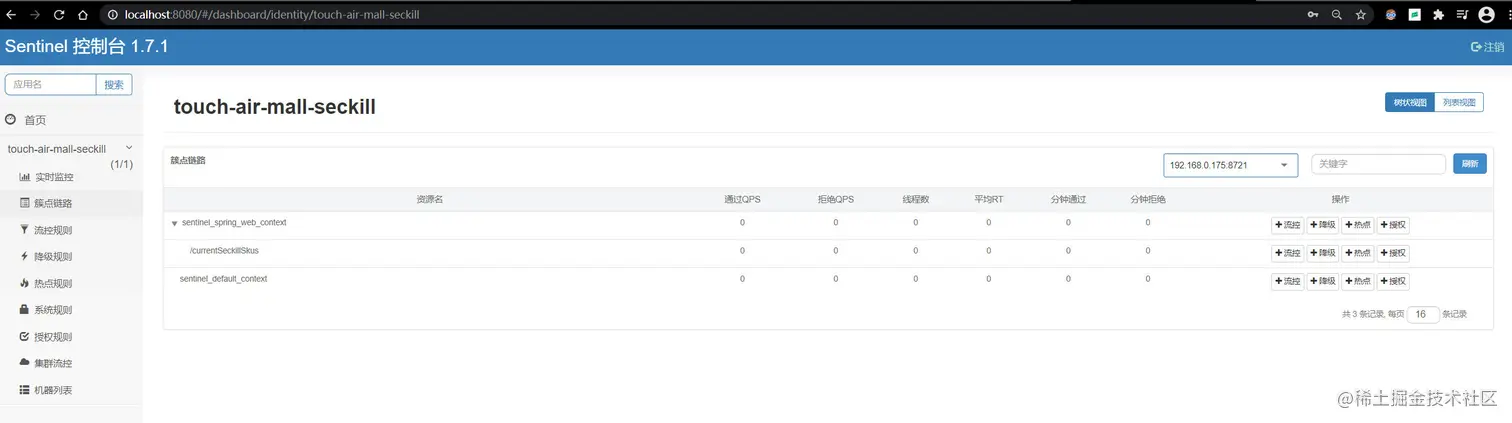Bookmark this page with the star icon
The height and width of the screenshot is (423, 1512).
[x=1361, y=15]
